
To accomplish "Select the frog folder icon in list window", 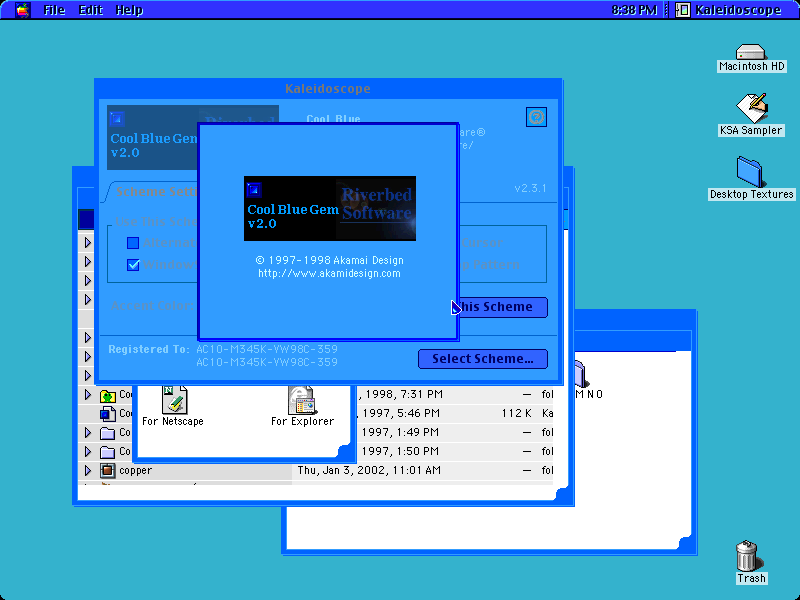I will tap(108, 395).
